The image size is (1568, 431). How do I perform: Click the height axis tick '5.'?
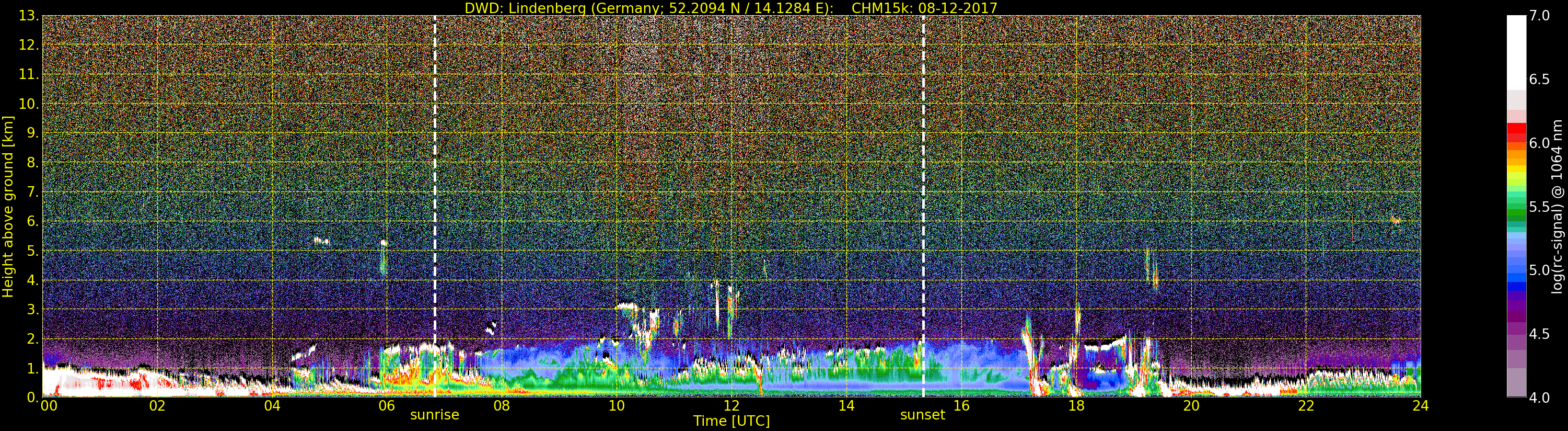[32, 251]
